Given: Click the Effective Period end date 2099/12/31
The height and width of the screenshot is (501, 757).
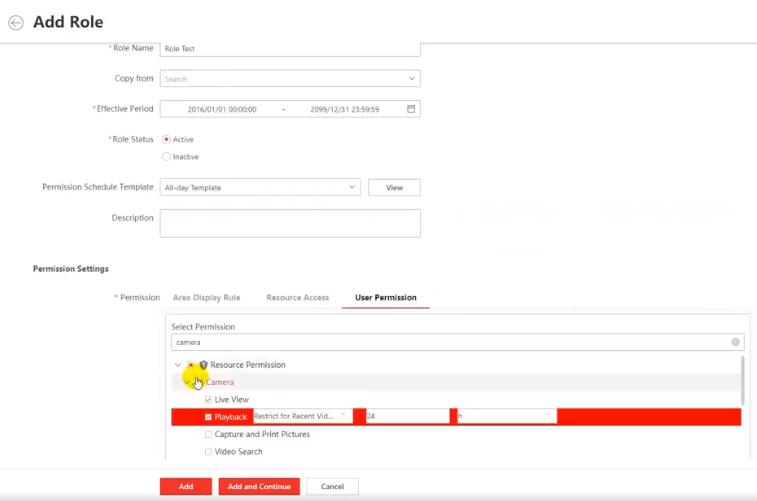Looking at the screenshot, I should (345, 109).
